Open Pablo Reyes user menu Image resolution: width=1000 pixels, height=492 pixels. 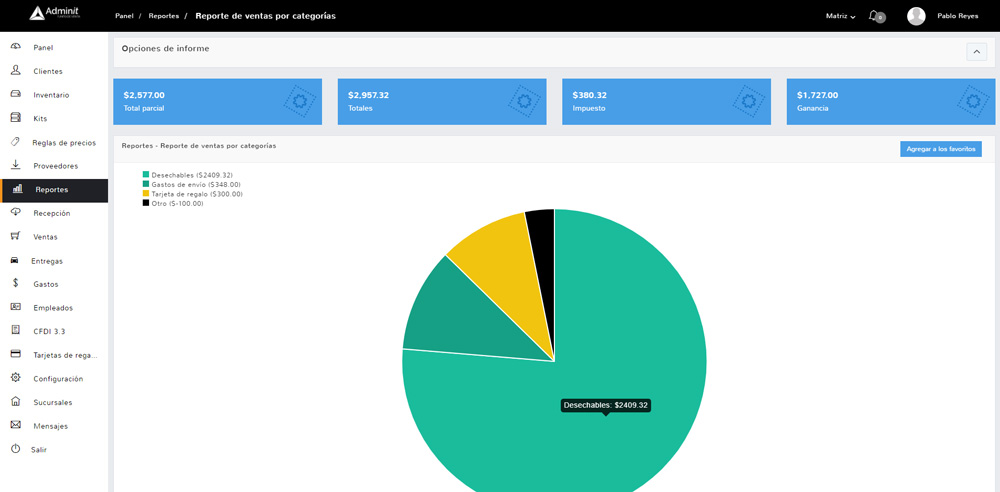point(958,16)
